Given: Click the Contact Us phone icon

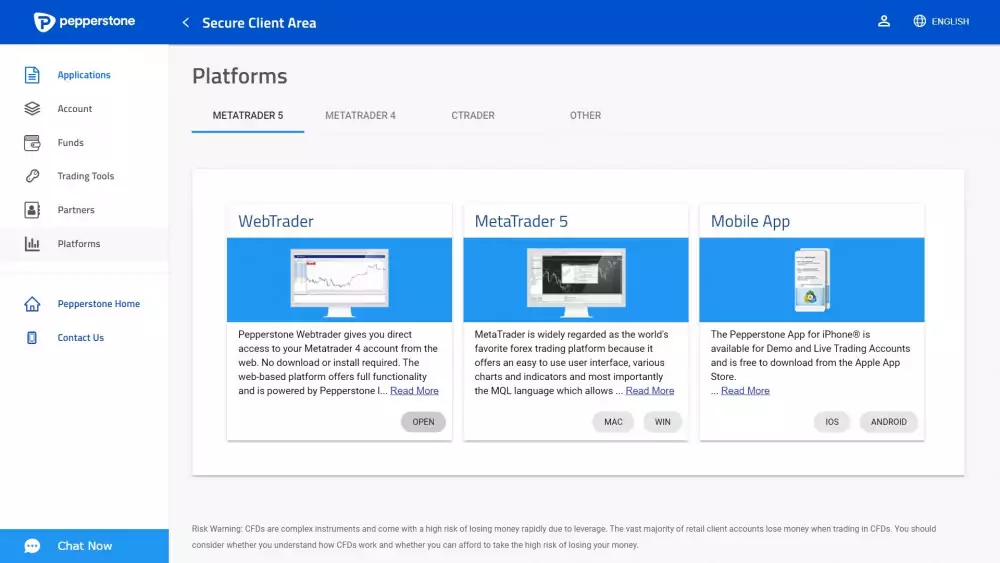Looking at the screenshot, I should [x=32, y=338].
